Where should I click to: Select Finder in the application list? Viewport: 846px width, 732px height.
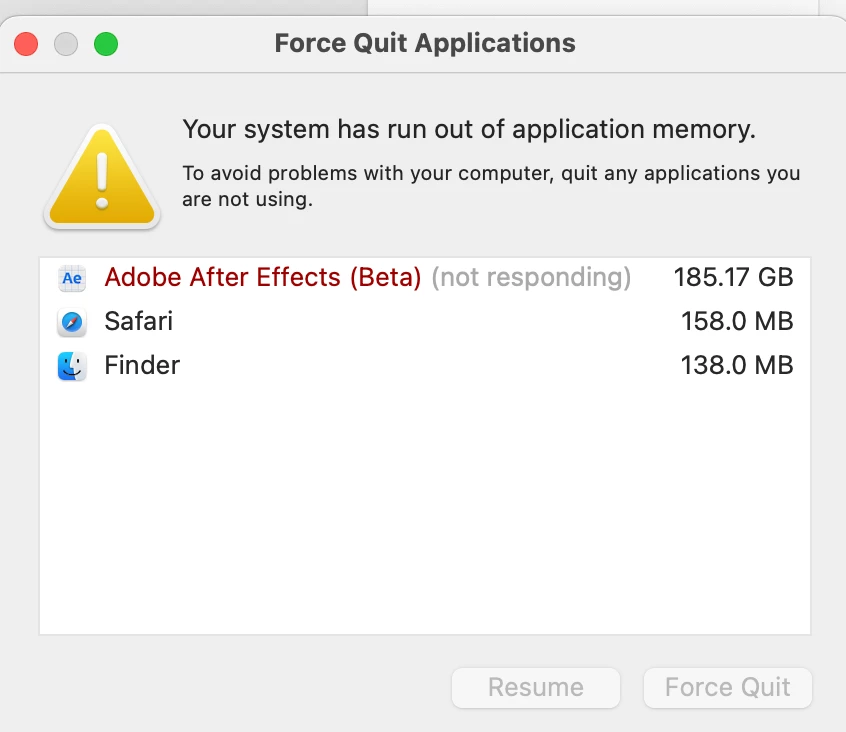click(142, 366)
